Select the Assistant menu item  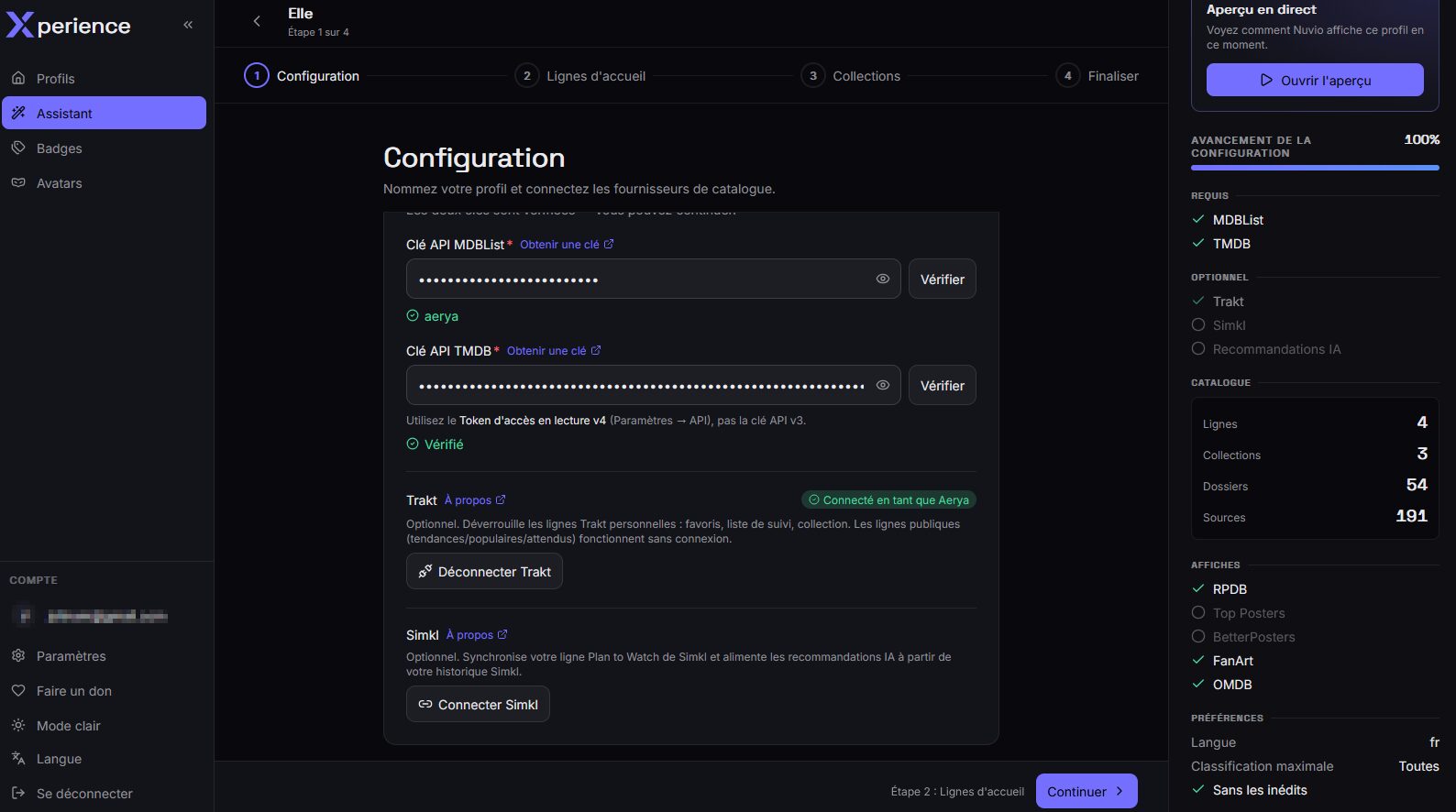point(104,114)
